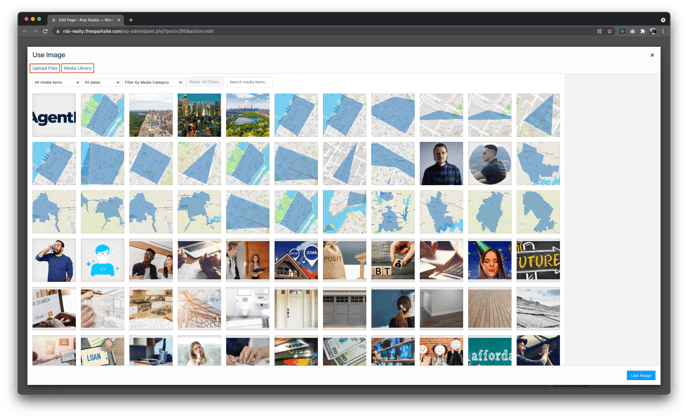Select the city skyline at dusk thumbnail
The width and height of the screenshot is (688, 418).
(x=199, y=115)
